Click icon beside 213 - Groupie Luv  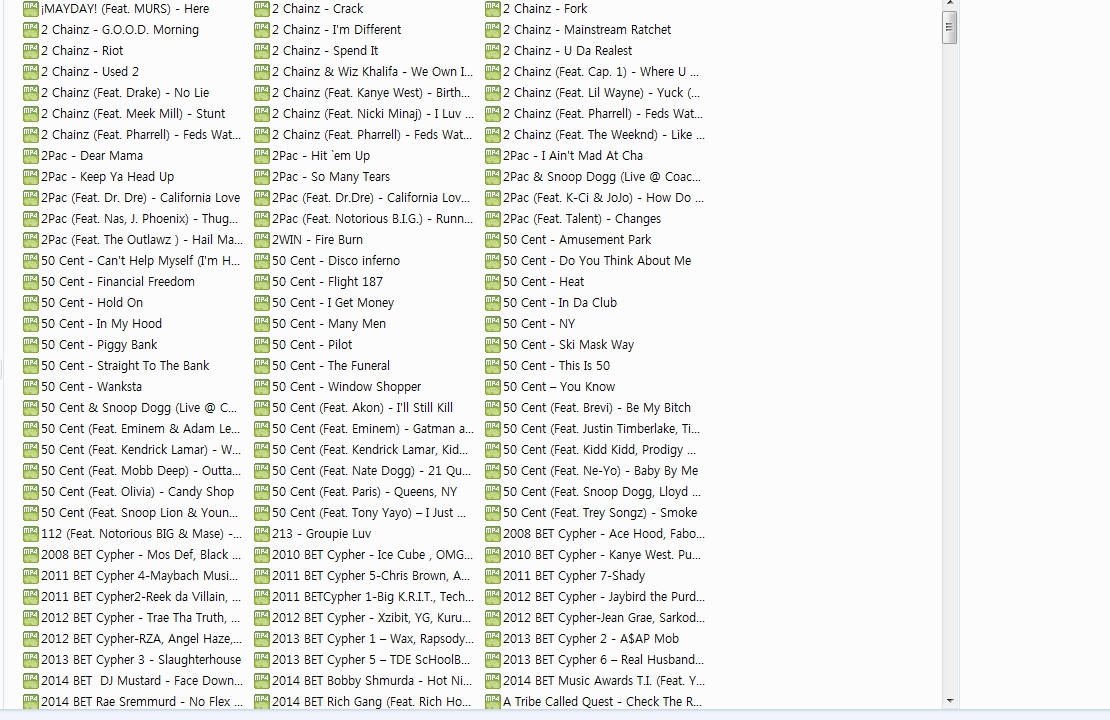click(x=261, y=534)
